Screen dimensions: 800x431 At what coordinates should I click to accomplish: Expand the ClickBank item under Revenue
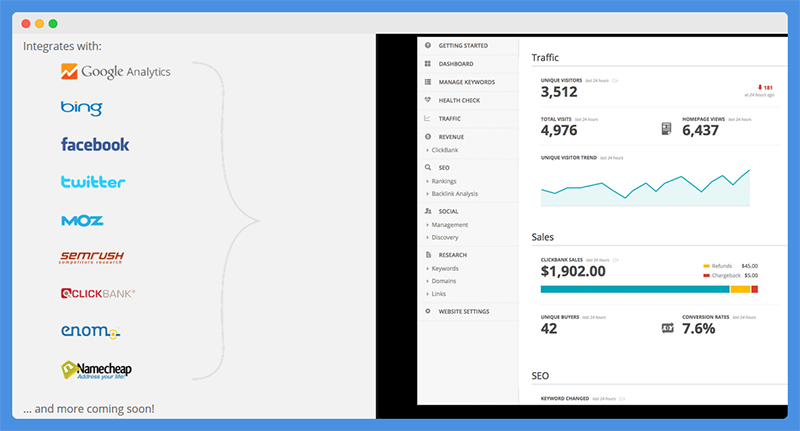click(x=444, y=150)
